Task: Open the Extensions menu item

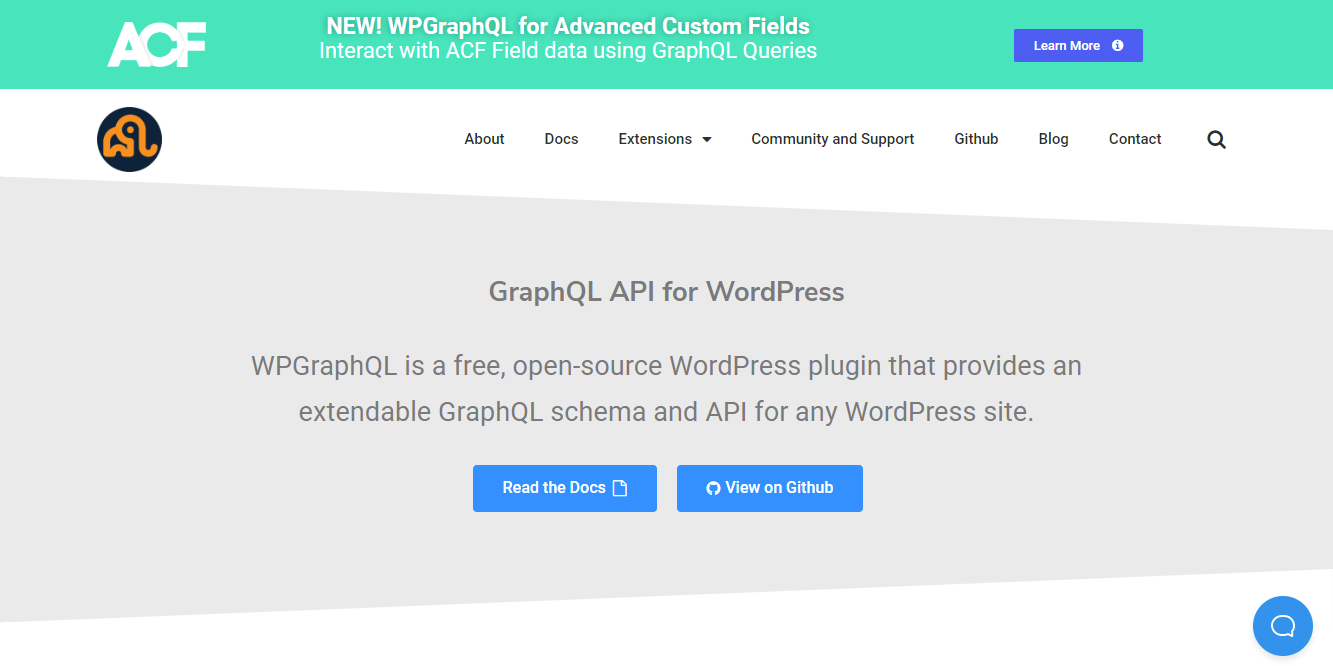Action: (655, 139)
